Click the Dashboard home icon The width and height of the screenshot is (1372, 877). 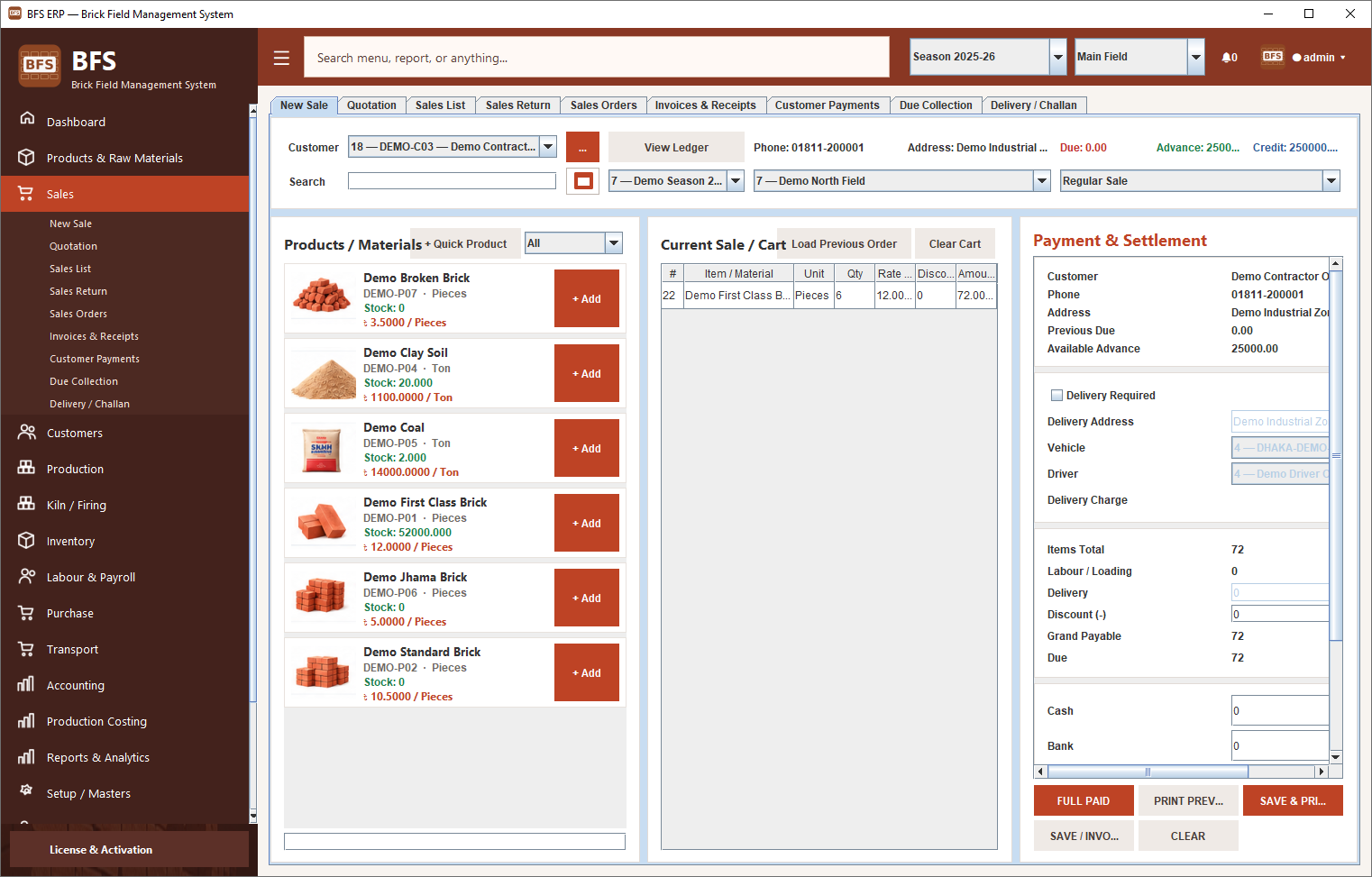(27, 119)
